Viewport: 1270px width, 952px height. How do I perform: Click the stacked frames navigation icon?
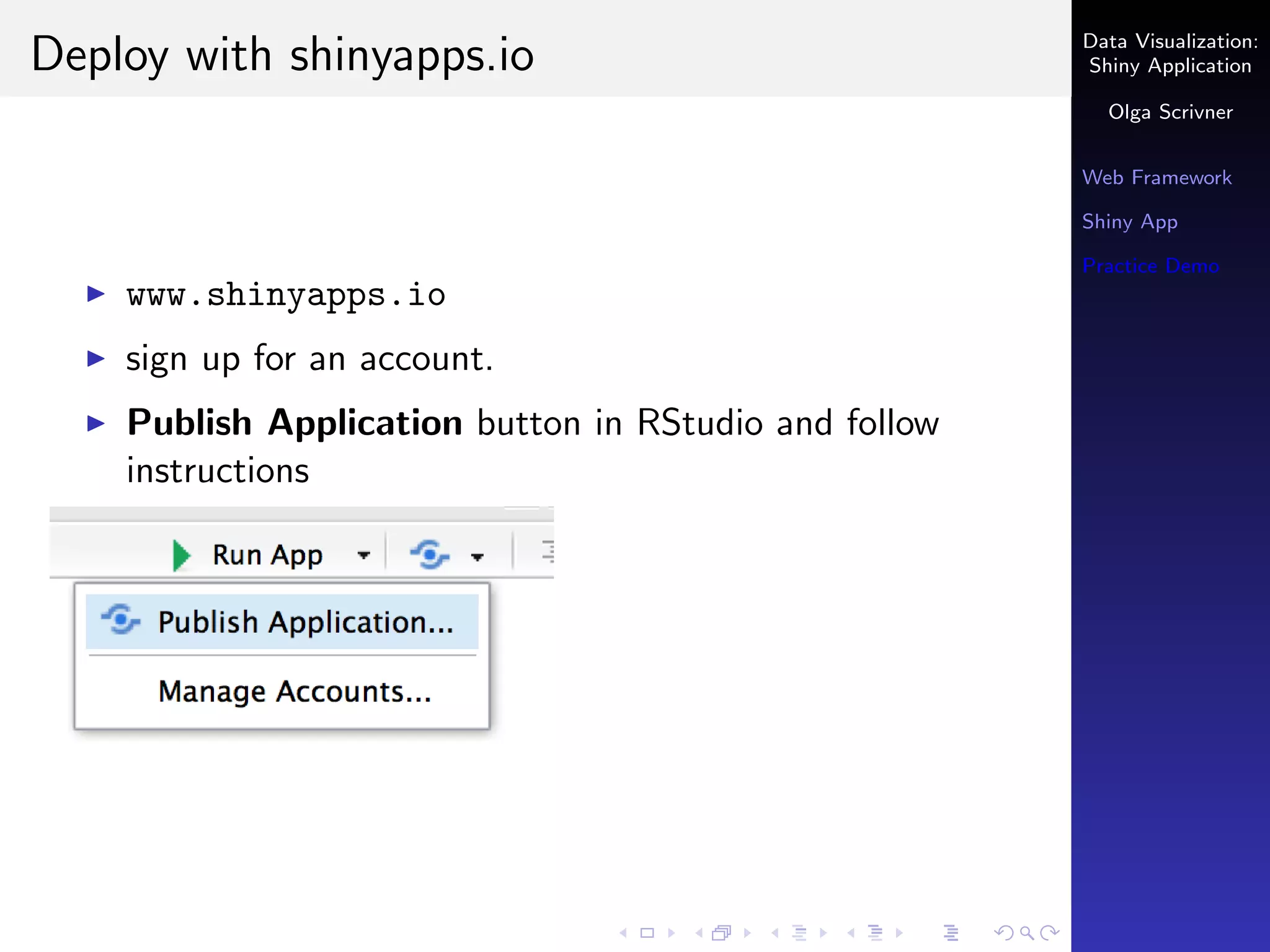click(x=722, y=933)
